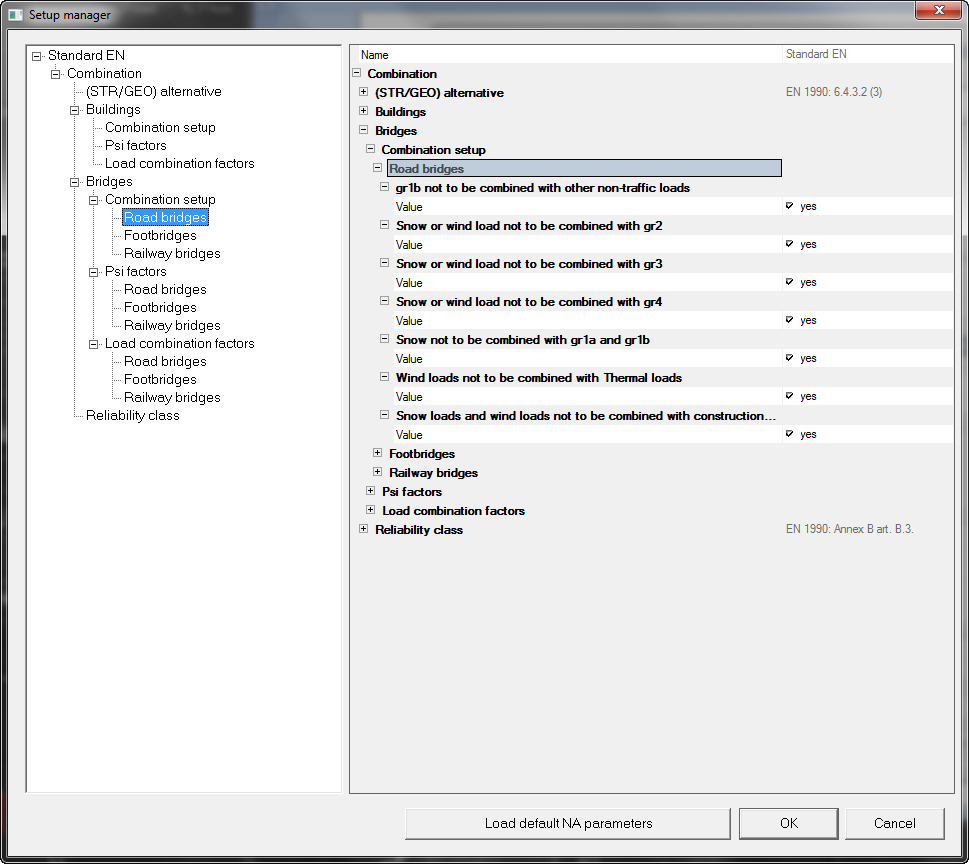Collapse Bridges Psi factors in left tree
The height and width of the screenshot is (864, 969).
coord(94,272)
